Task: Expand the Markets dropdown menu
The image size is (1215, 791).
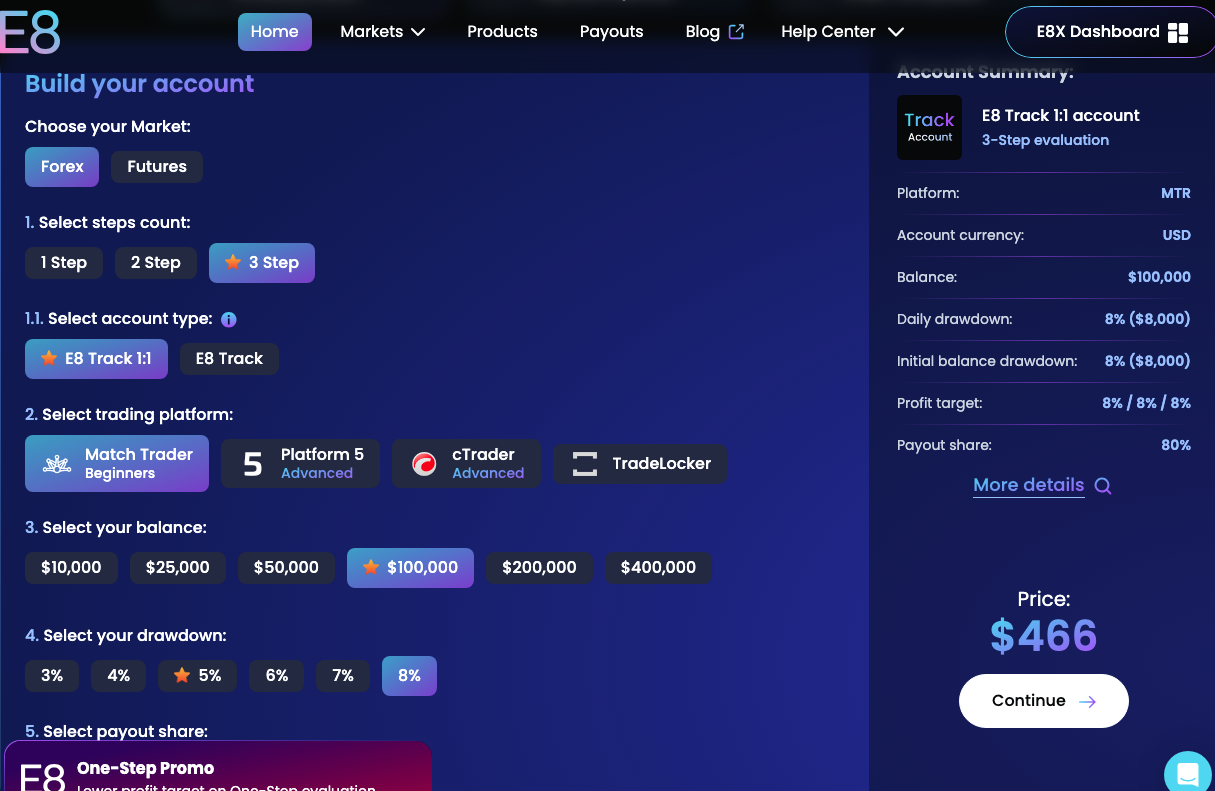Action: (382, 32)
